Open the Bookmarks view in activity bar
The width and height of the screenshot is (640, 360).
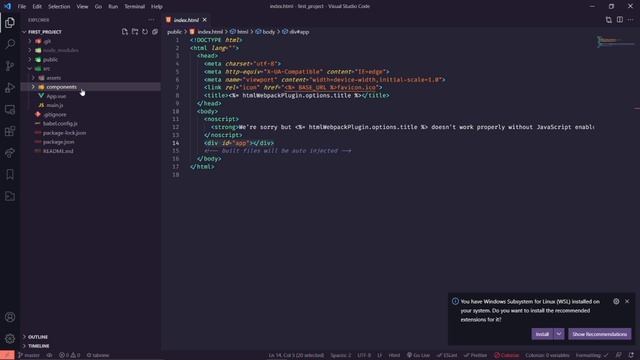tap(10, 174)
